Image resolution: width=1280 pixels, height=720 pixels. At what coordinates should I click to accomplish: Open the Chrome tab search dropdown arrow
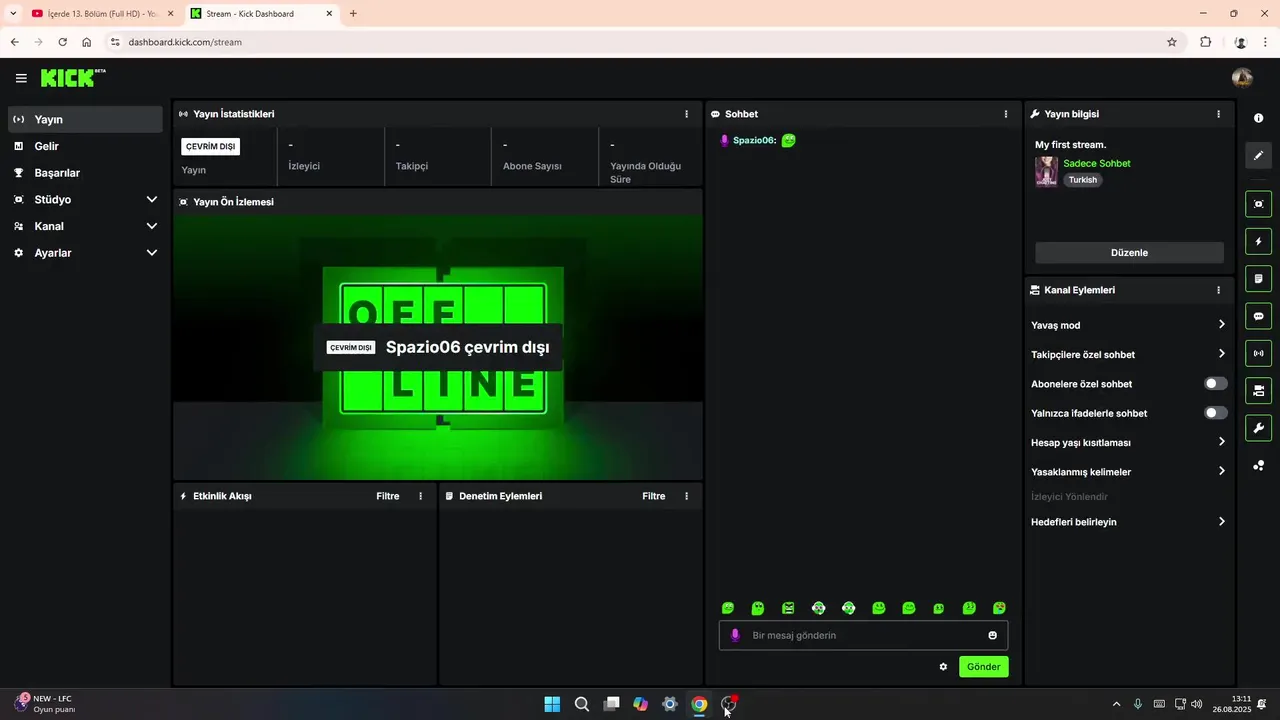[13, 13]
